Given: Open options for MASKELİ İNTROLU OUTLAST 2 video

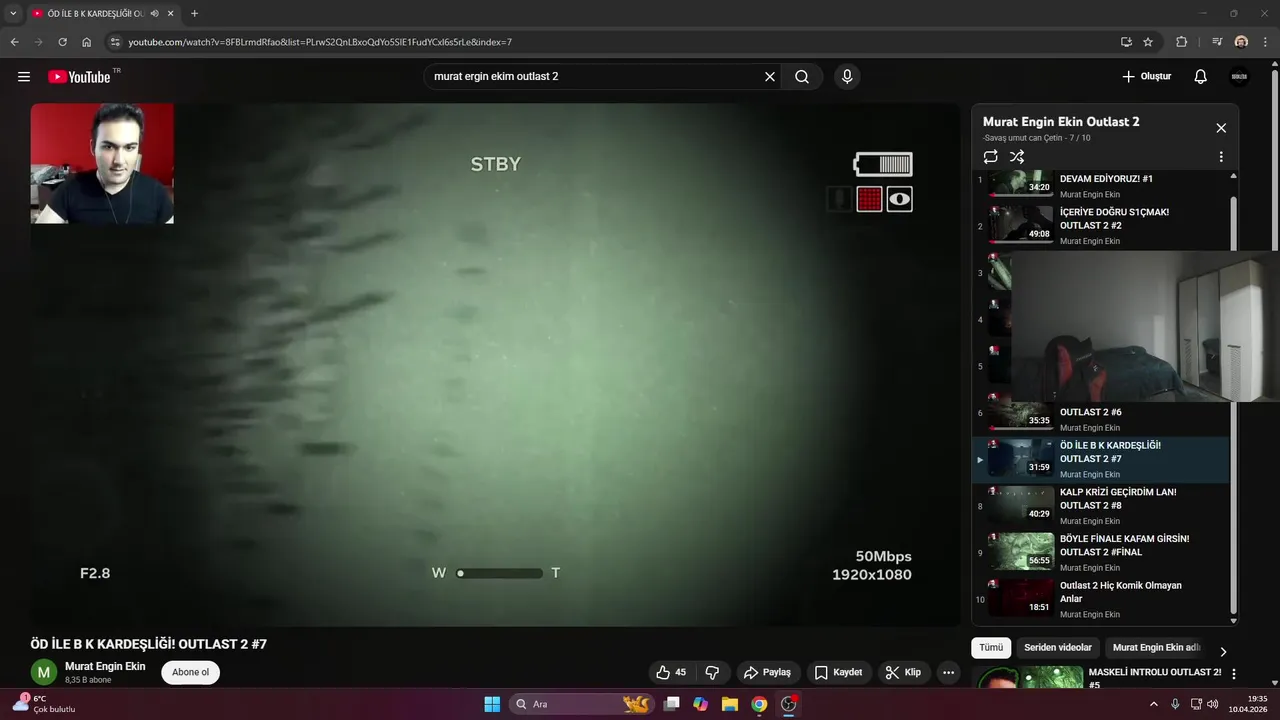Looking at the screenshot, I should (1234, 674).
